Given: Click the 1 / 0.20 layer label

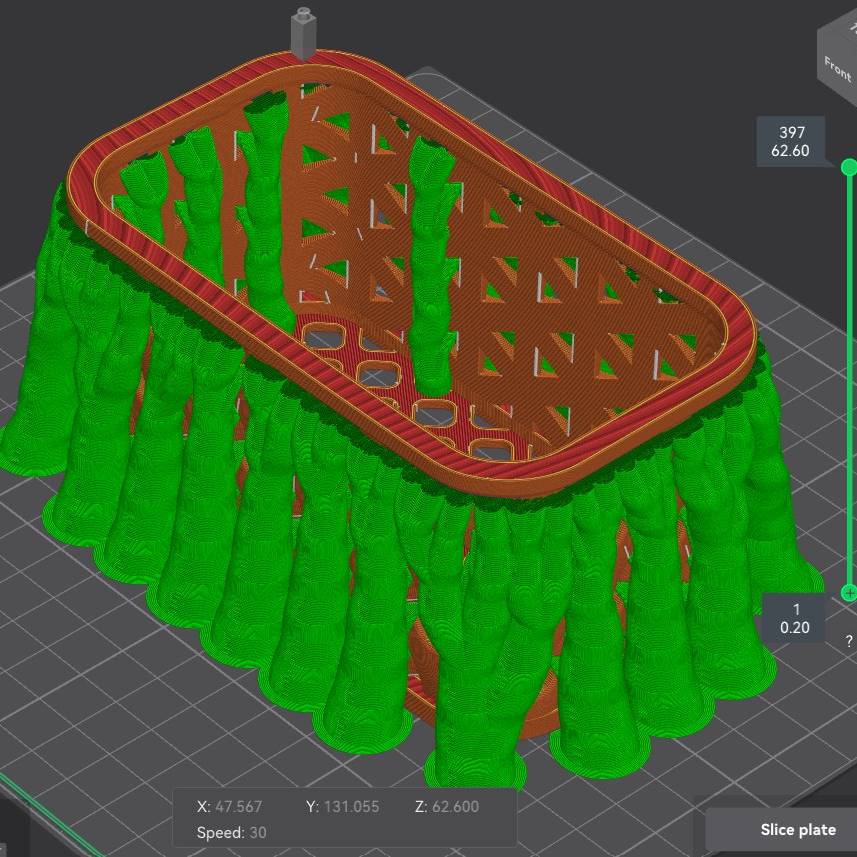Looking at the screenshot, I should 795,618.
